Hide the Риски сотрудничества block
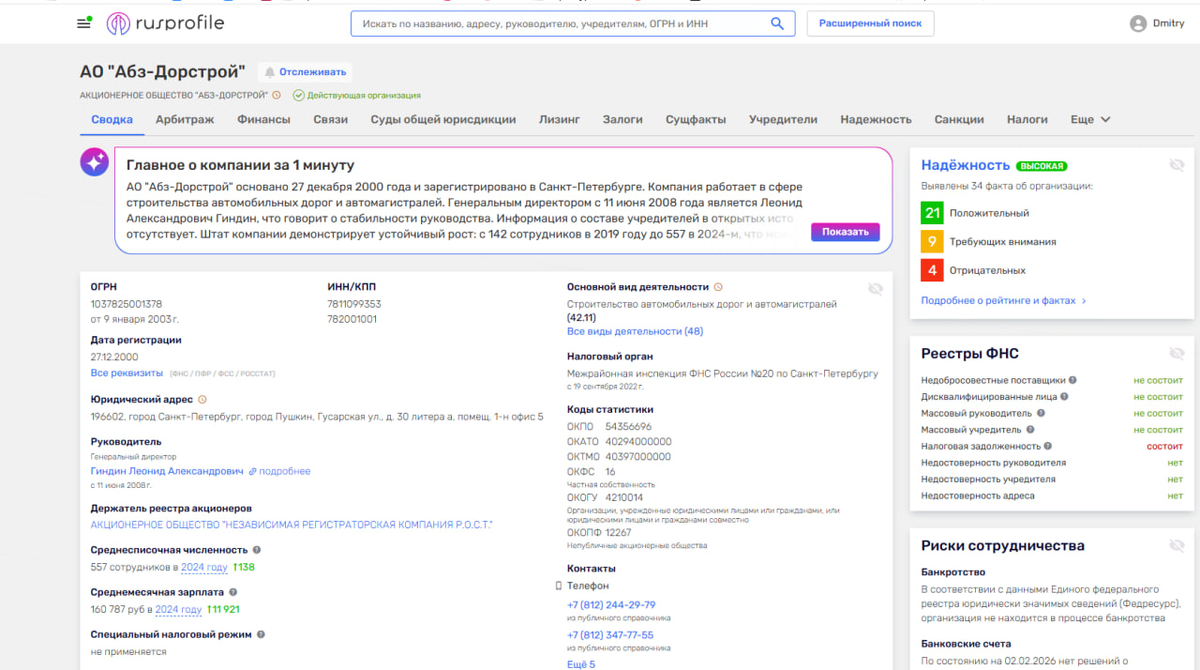The height and width of the screenshot is (670, 1200). [1177, 545]
